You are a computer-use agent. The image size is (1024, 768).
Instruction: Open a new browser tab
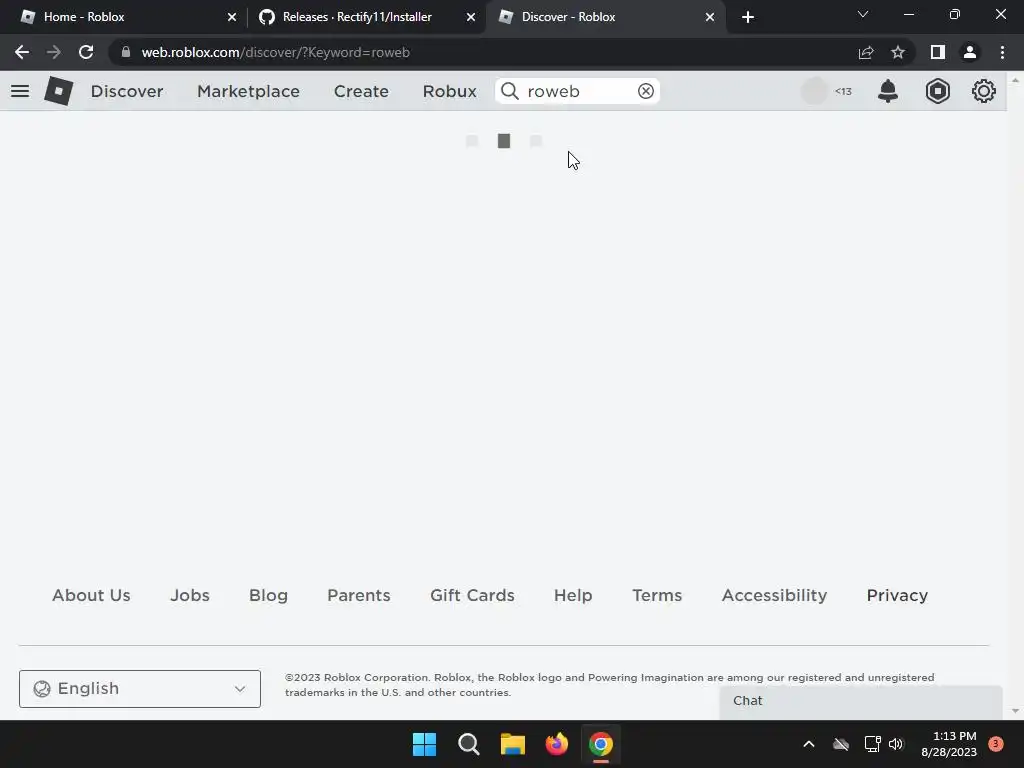[748, 17]
